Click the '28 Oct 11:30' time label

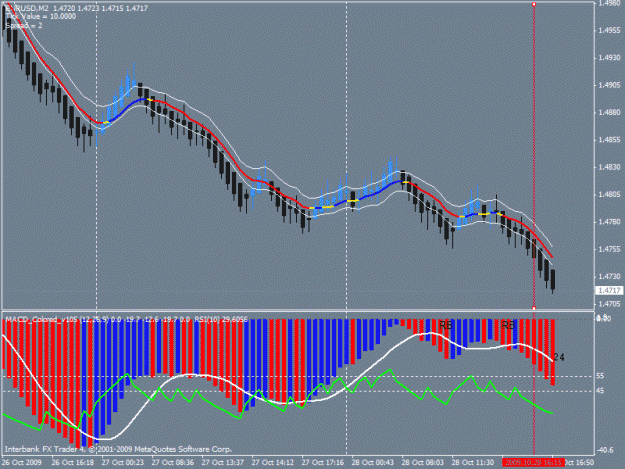click(x=472, y=463)
